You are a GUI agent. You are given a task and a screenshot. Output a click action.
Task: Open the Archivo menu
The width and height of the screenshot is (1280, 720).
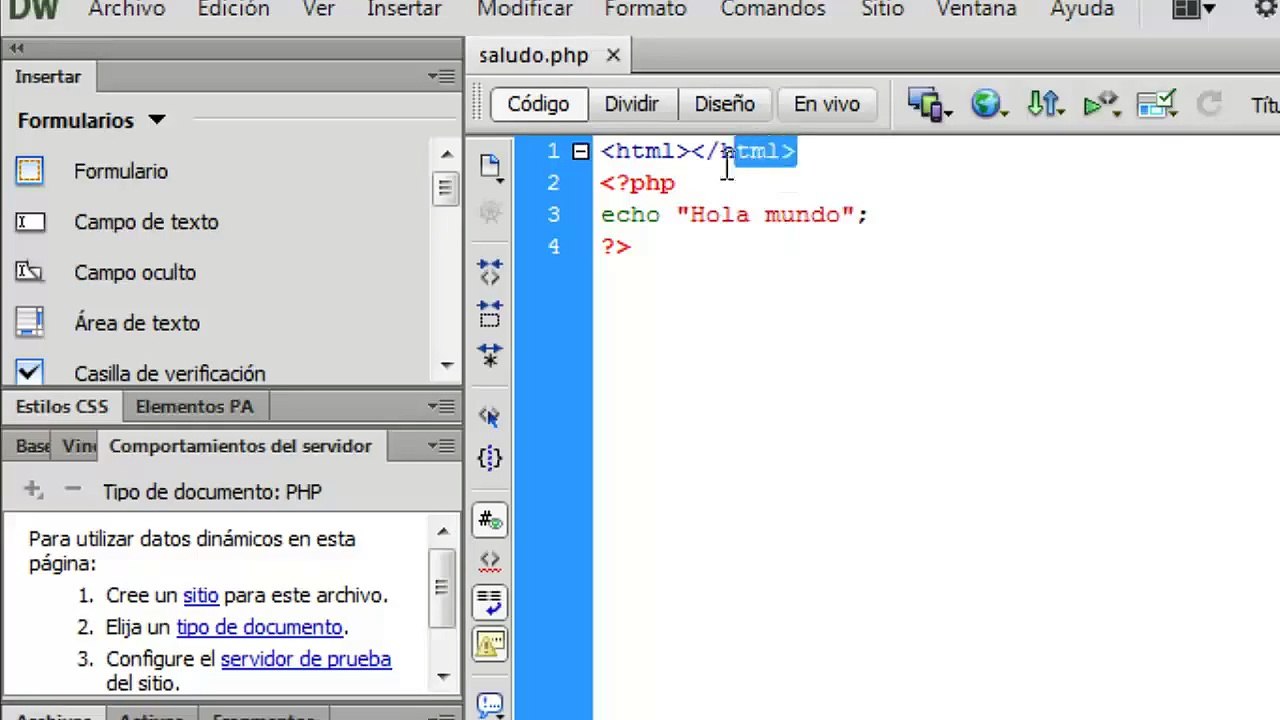pos(125,9)
